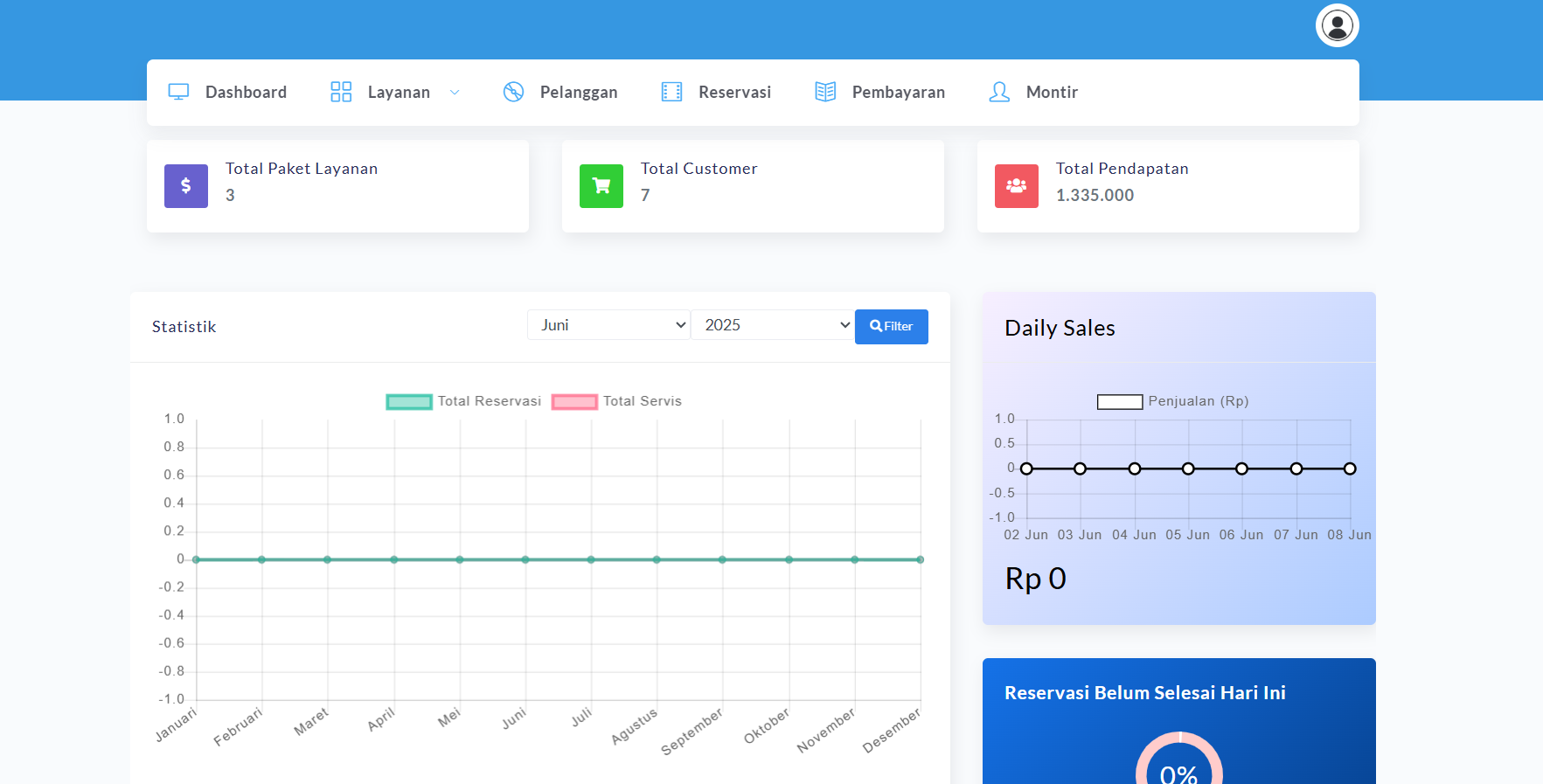Toggle the Total Reservasi legend swatch

pos(409,402)
